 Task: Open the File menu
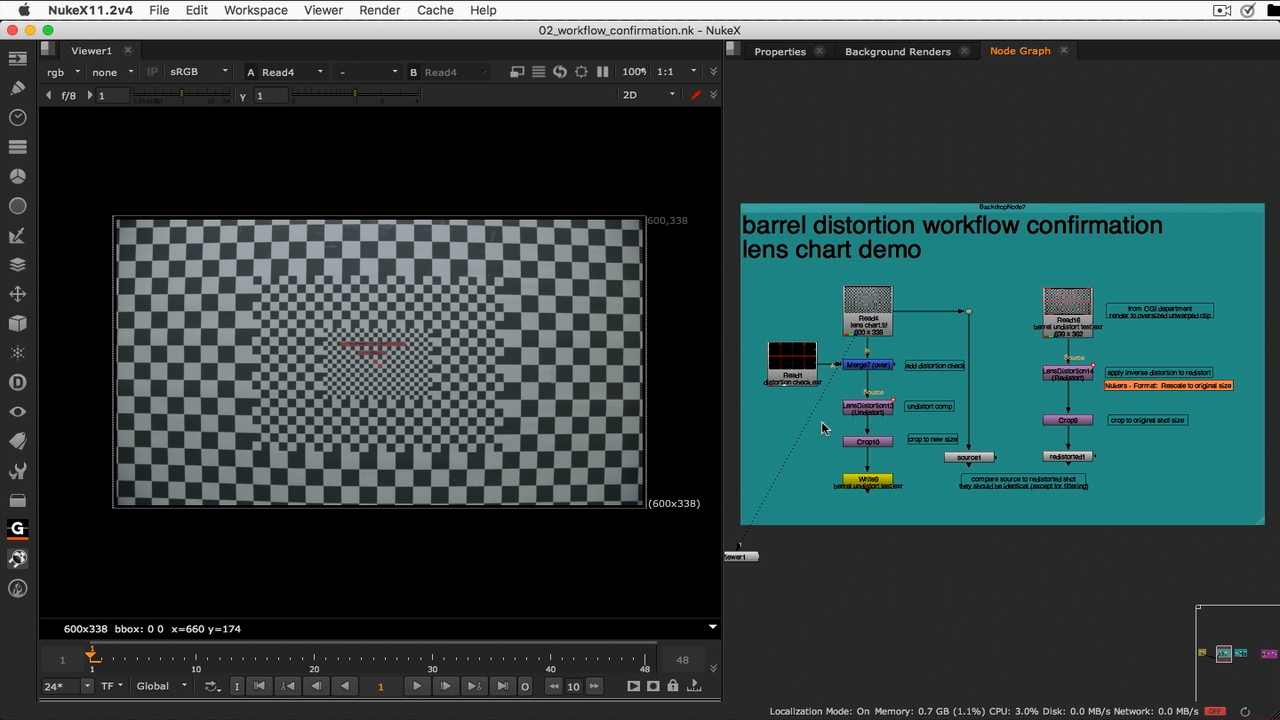click(159, 10)
